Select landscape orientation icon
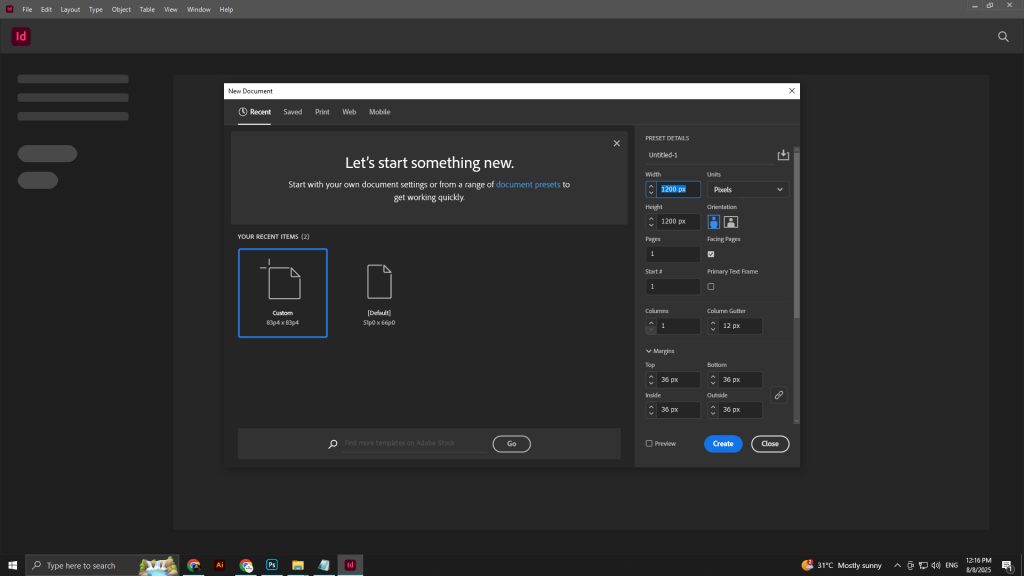The height and width of the screenshot is (576, 1024). tap(731, 222)
